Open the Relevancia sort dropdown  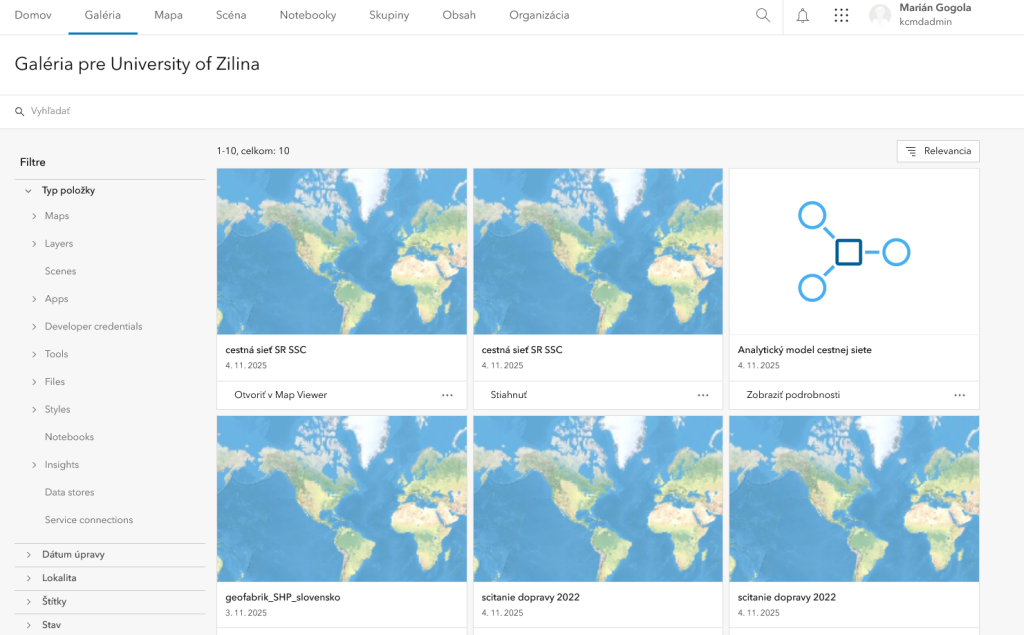tap(938, 151)
